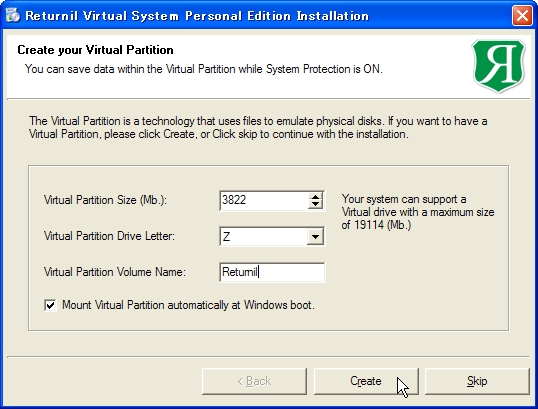538x409 pixels.
Task: Click the window title bar text
Action: (x=197, y=16)
